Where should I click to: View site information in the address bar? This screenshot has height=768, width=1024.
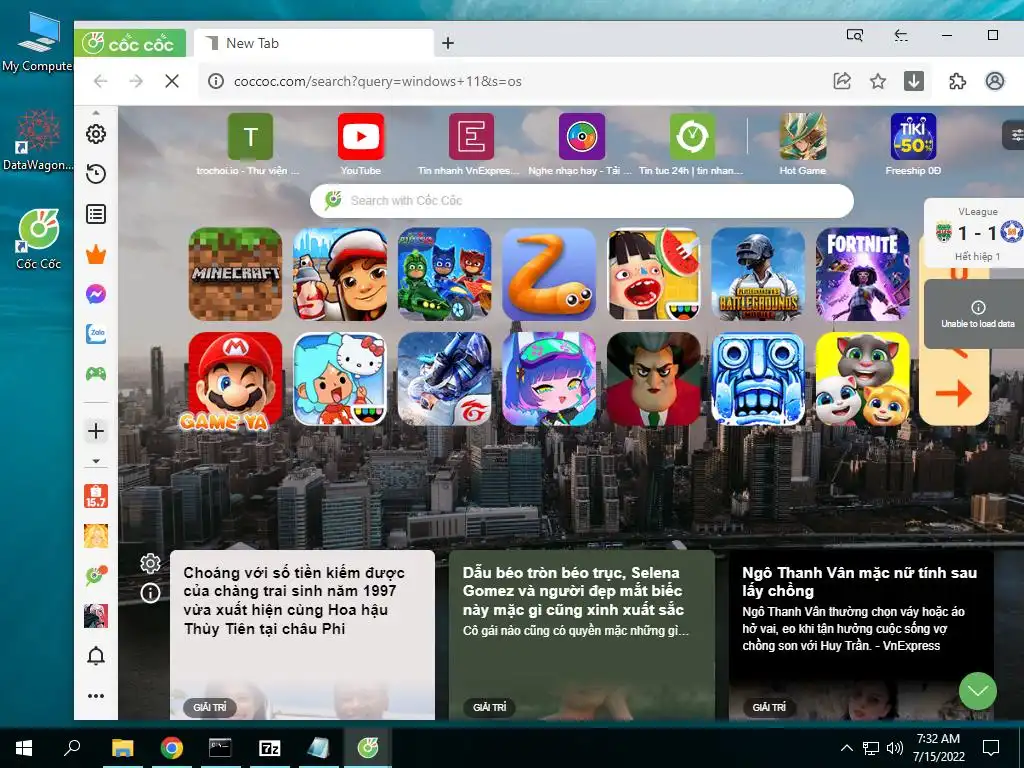[216, 81]
